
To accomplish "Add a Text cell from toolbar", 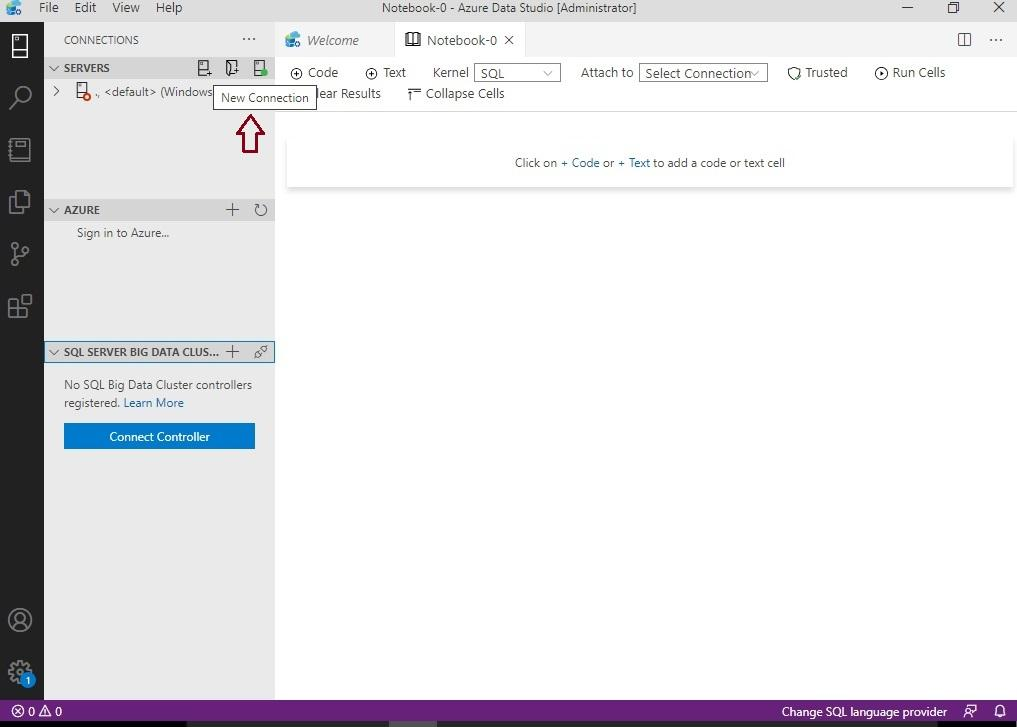I will click(x=385, y=73).
